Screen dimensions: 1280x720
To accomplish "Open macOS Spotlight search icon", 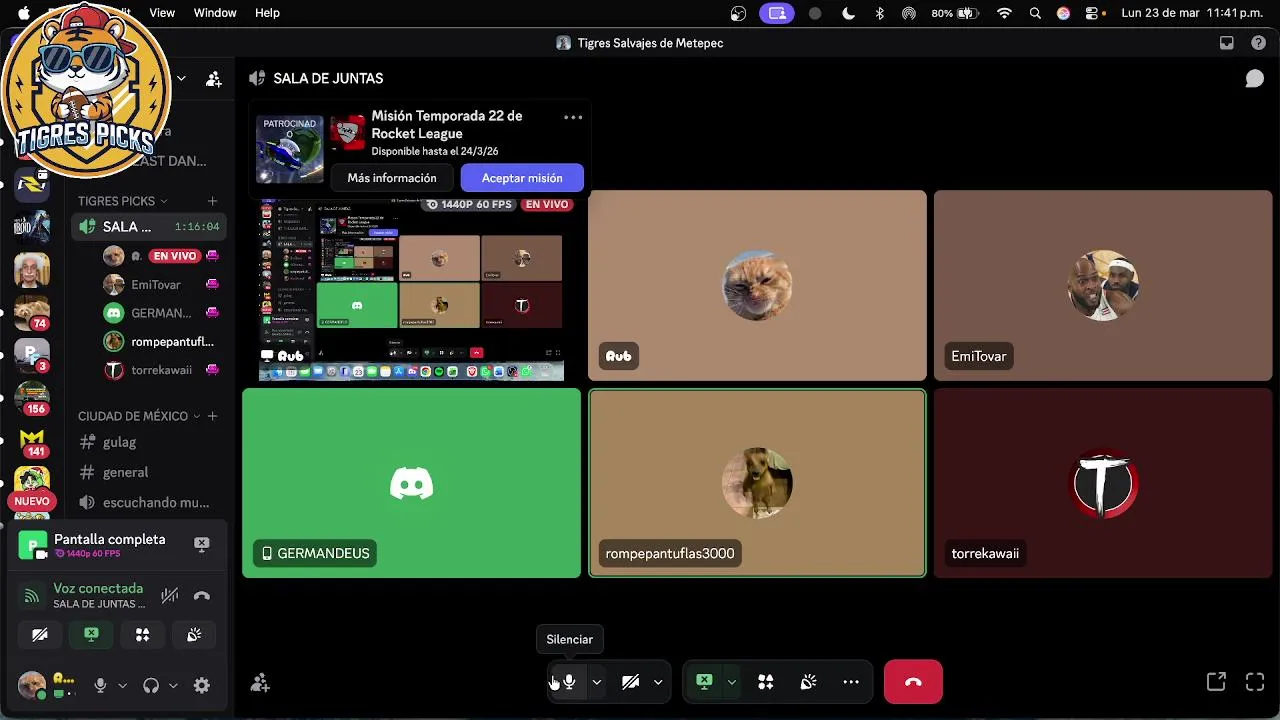I will click(x=1035, y=13).
